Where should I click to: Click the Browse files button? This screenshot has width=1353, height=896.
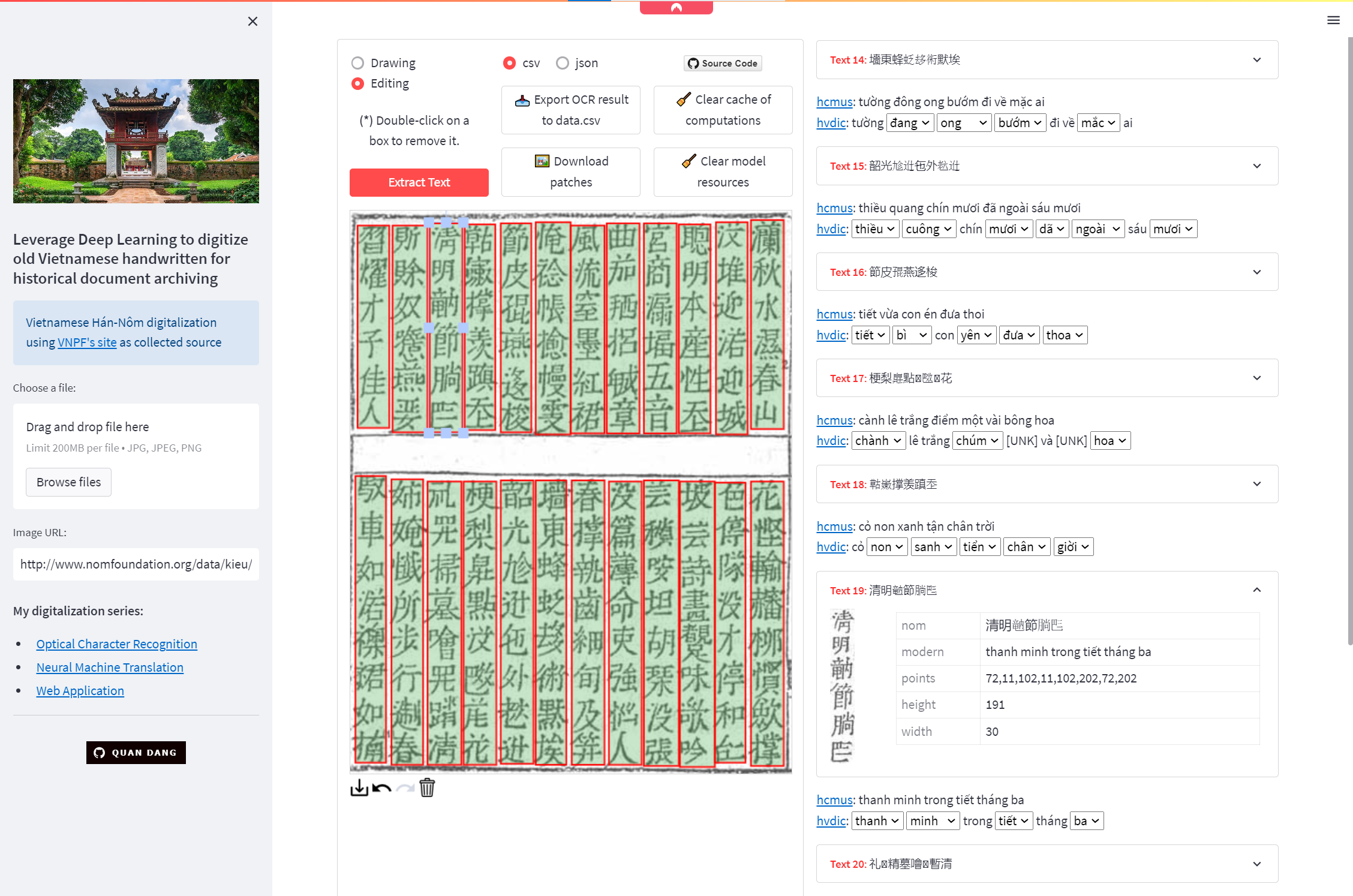tap(68, 482)
